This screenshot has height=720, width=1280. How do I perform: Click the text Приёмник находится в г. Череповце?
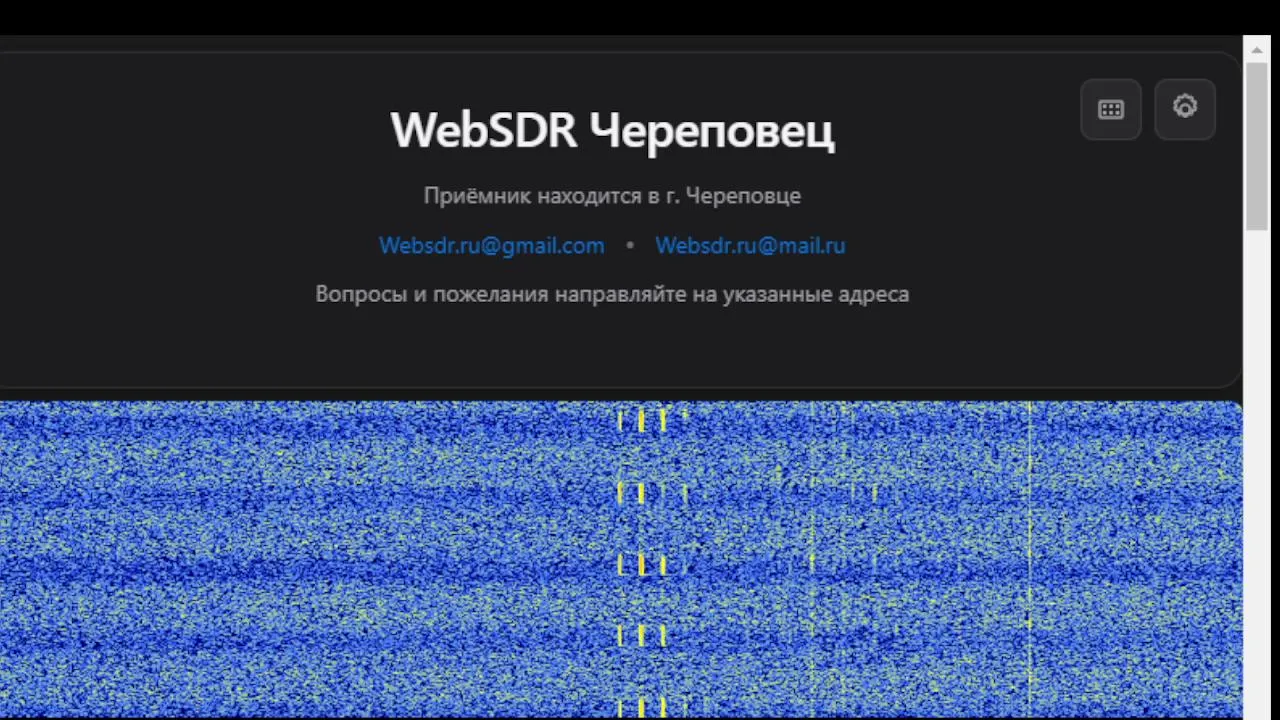612,196
